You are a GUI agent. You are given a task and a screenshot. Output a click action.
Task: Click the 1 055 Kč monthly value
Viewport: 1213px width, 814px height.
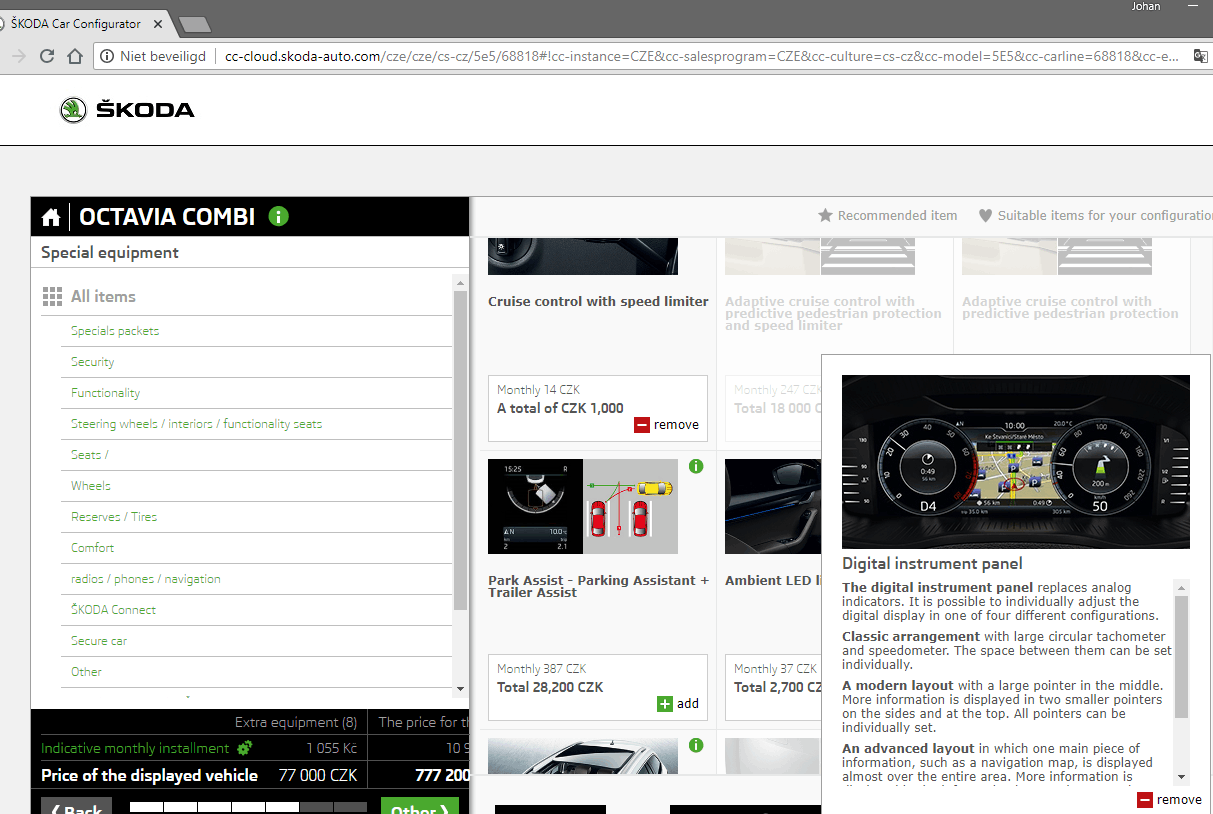click(331, 748)
